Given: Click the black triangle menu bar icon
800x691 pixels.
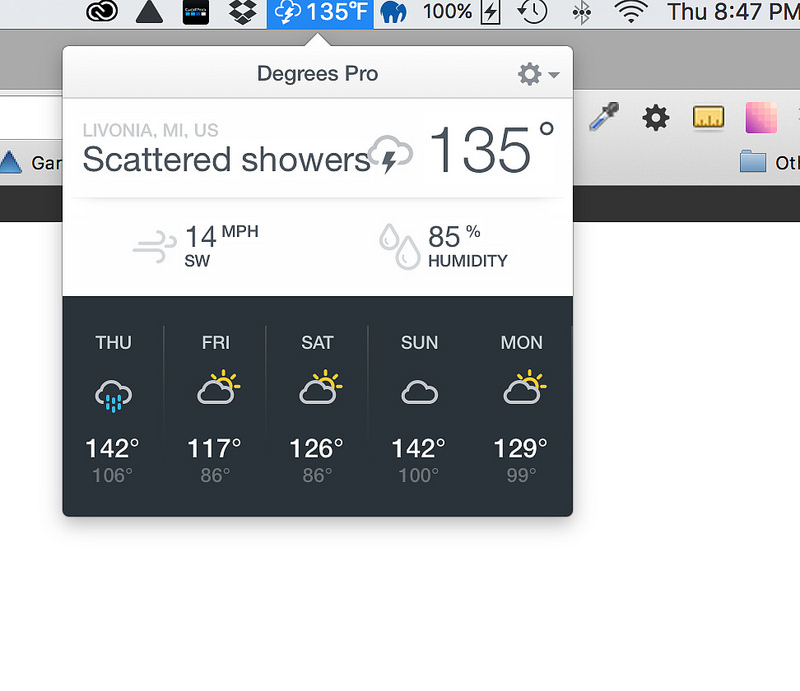Looking at the screenshot, I should (x=149, y=12).
